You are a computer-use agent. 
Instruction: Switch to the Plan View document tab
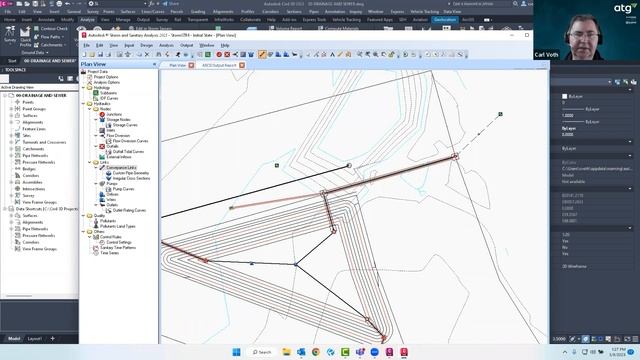177,65
